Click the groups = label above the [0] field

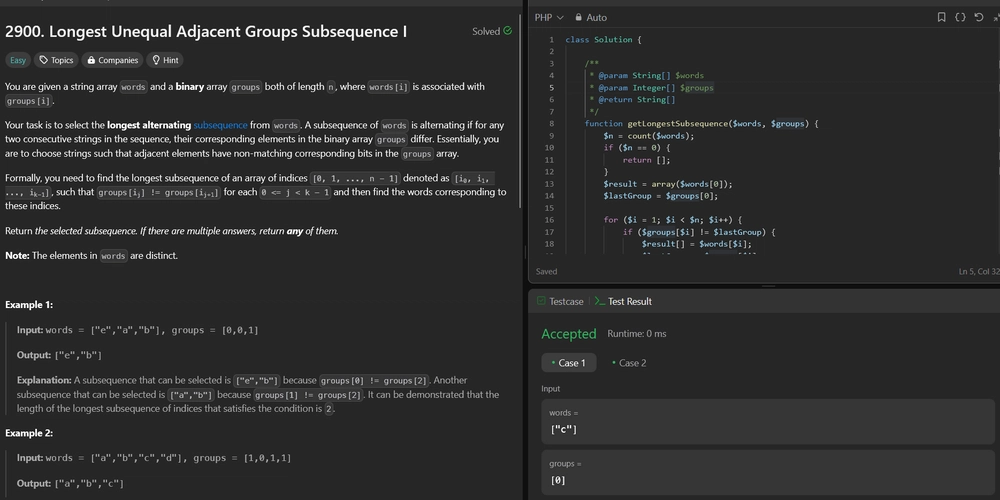(x=565, y=464)
